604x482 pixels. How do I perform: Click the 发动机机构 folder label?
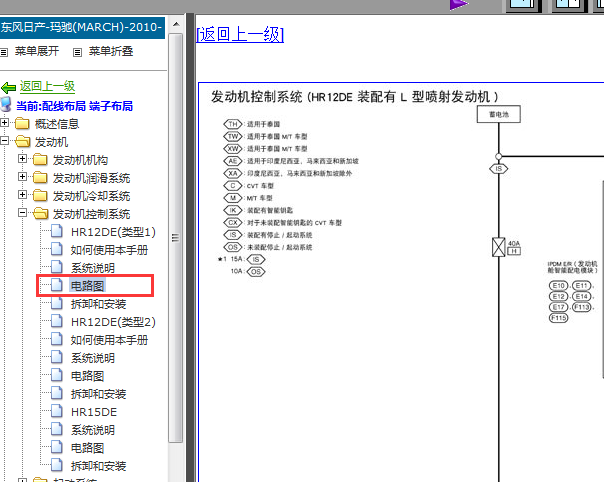point(80,160)
